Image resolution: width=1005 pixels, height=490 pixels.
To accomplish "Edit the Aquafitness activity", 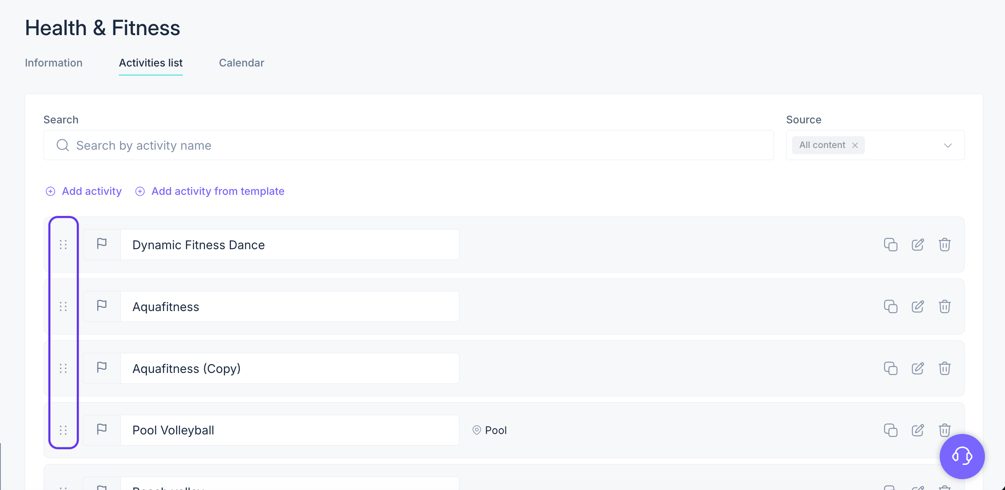I will [x=918, y=306].
